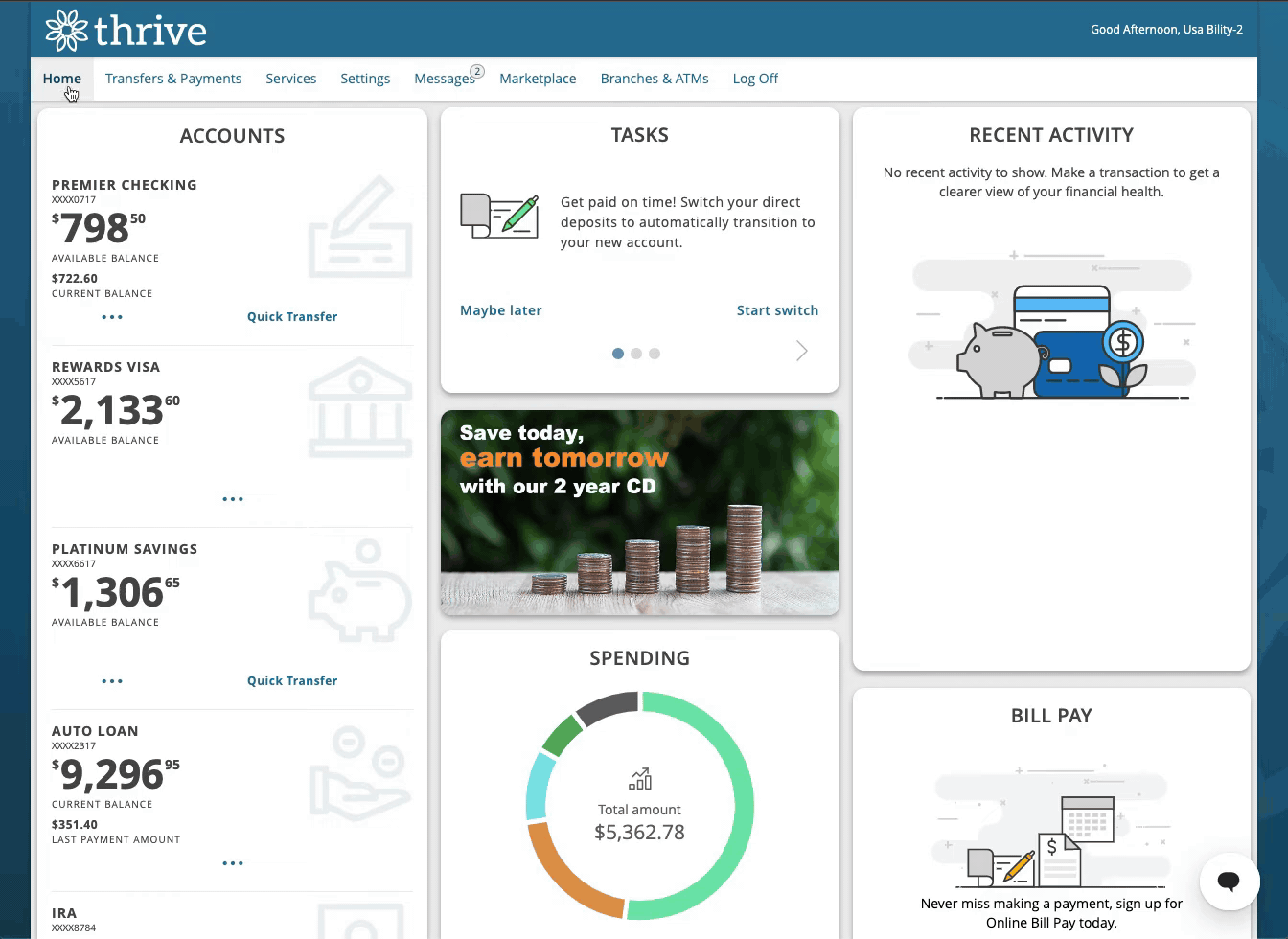This screenshot has width=1288, height=939.
Task: Click the spending chart bar-graph icon
Action: 639,778
